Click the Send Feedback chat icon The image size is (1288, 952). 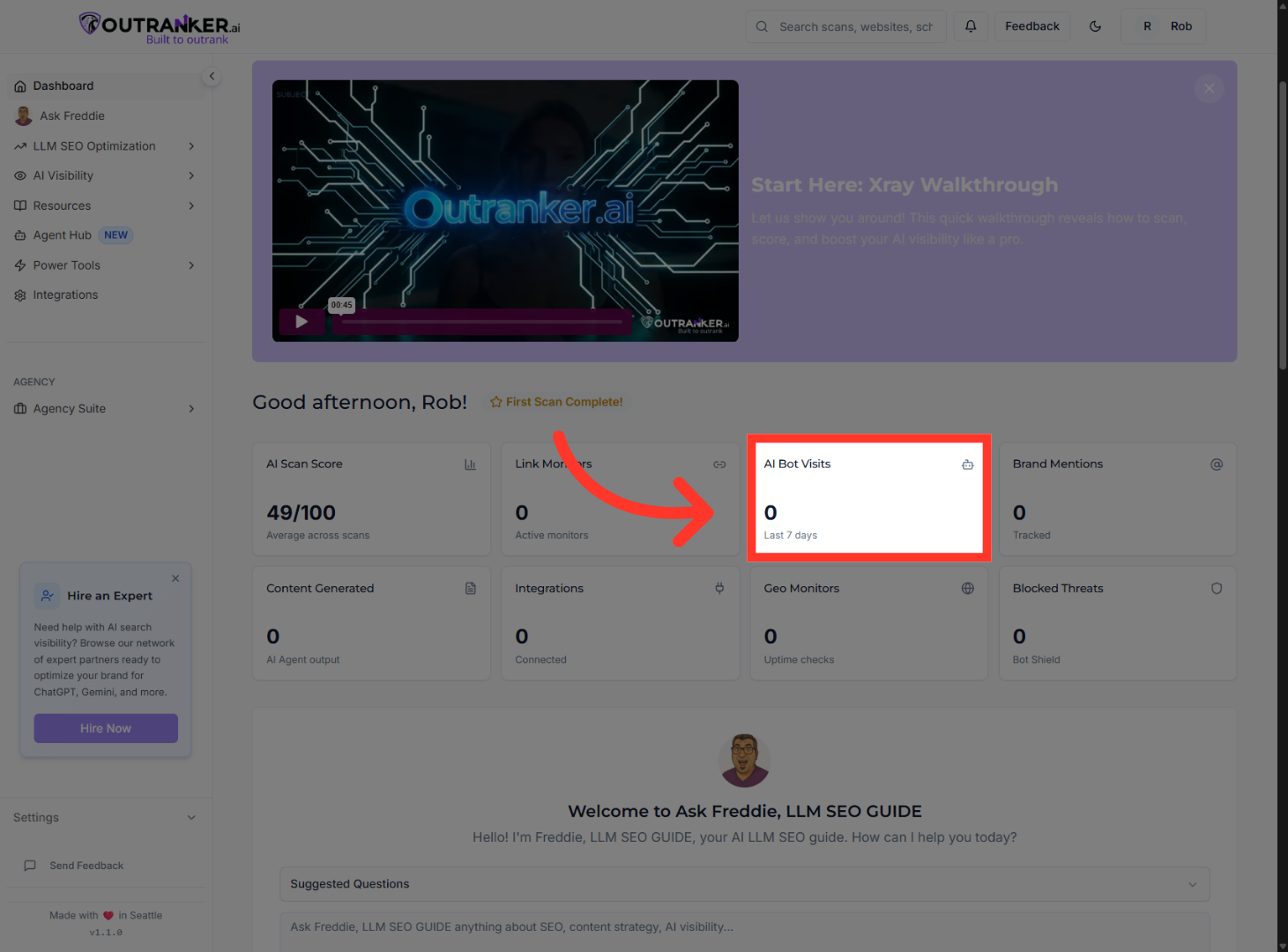click(30, 866)
